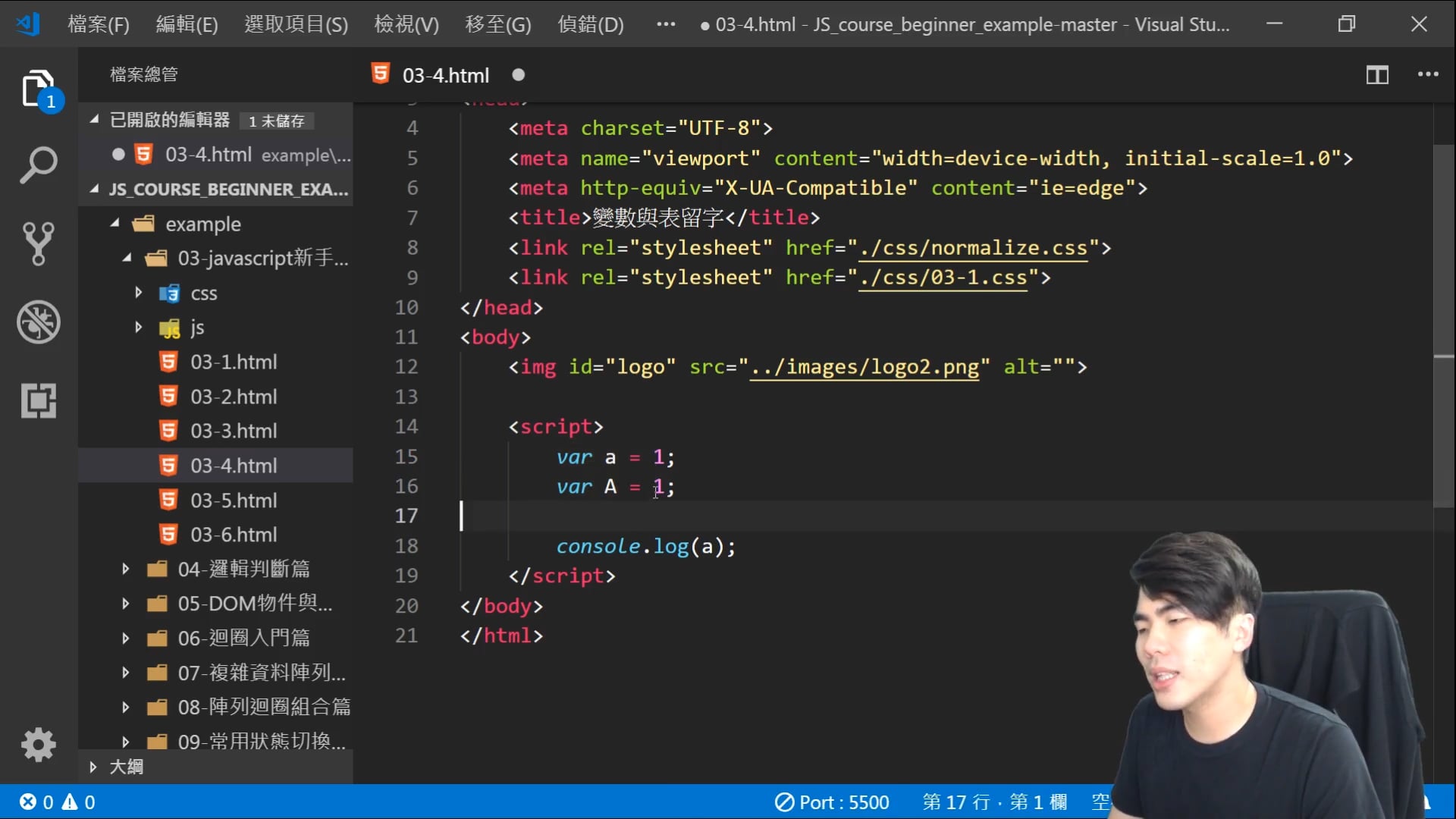
Task: Open the Explorer view in activity bar
Action: 38,89
